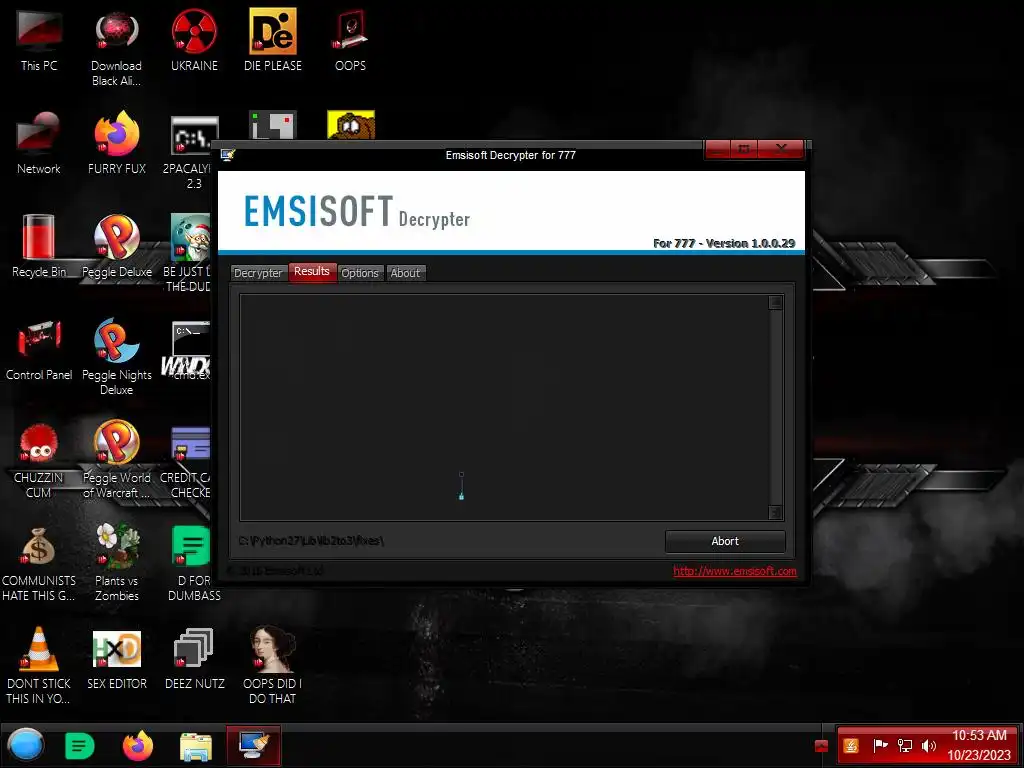
Task: Select the UKRAINE radiation desktop icon
Action: pyautogui.click(x=194, y=40)
